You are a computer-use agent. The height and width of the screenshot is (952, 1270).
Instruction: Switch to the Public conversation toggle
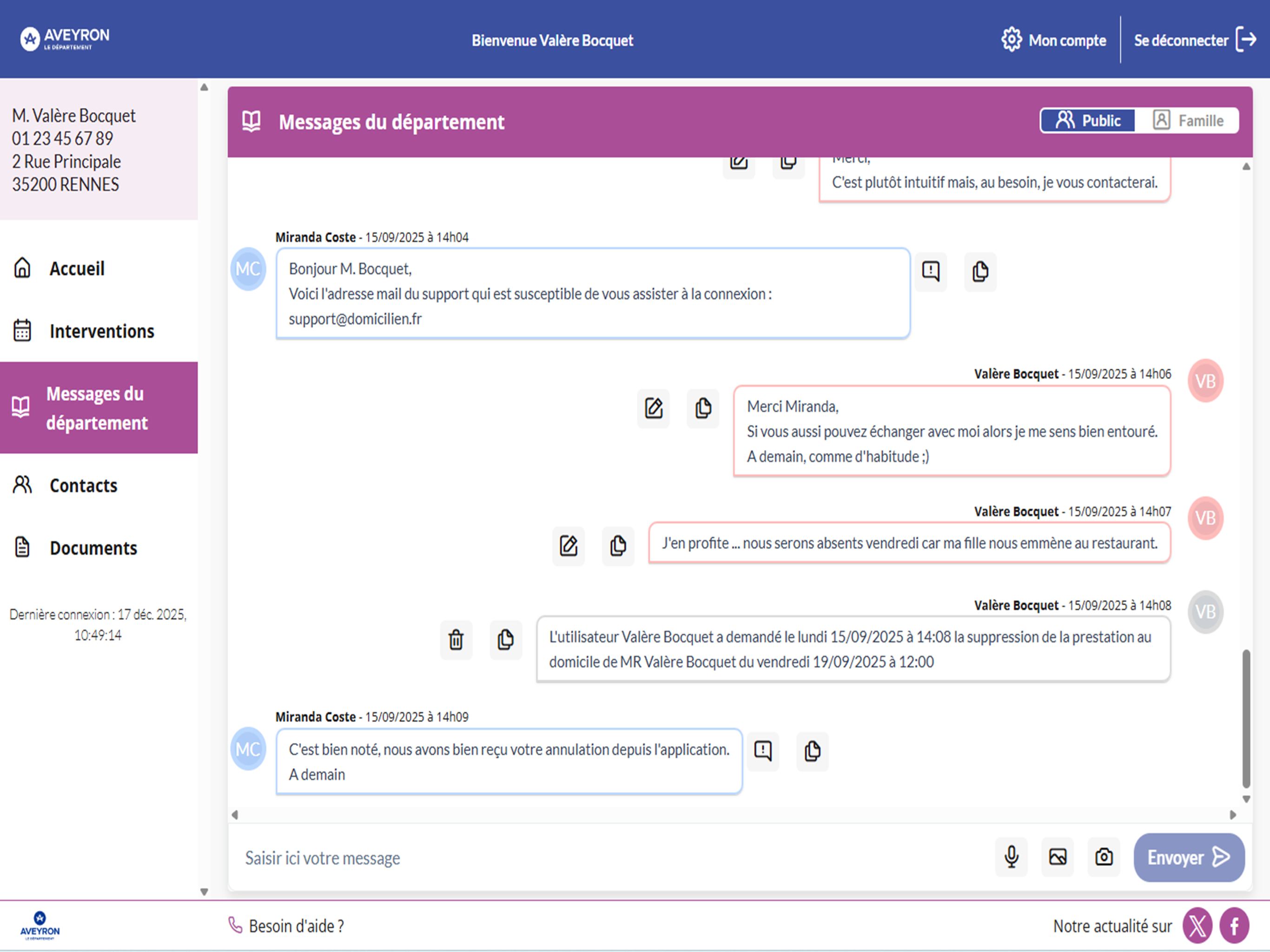pyautogui.click(x=1088, y=120)
